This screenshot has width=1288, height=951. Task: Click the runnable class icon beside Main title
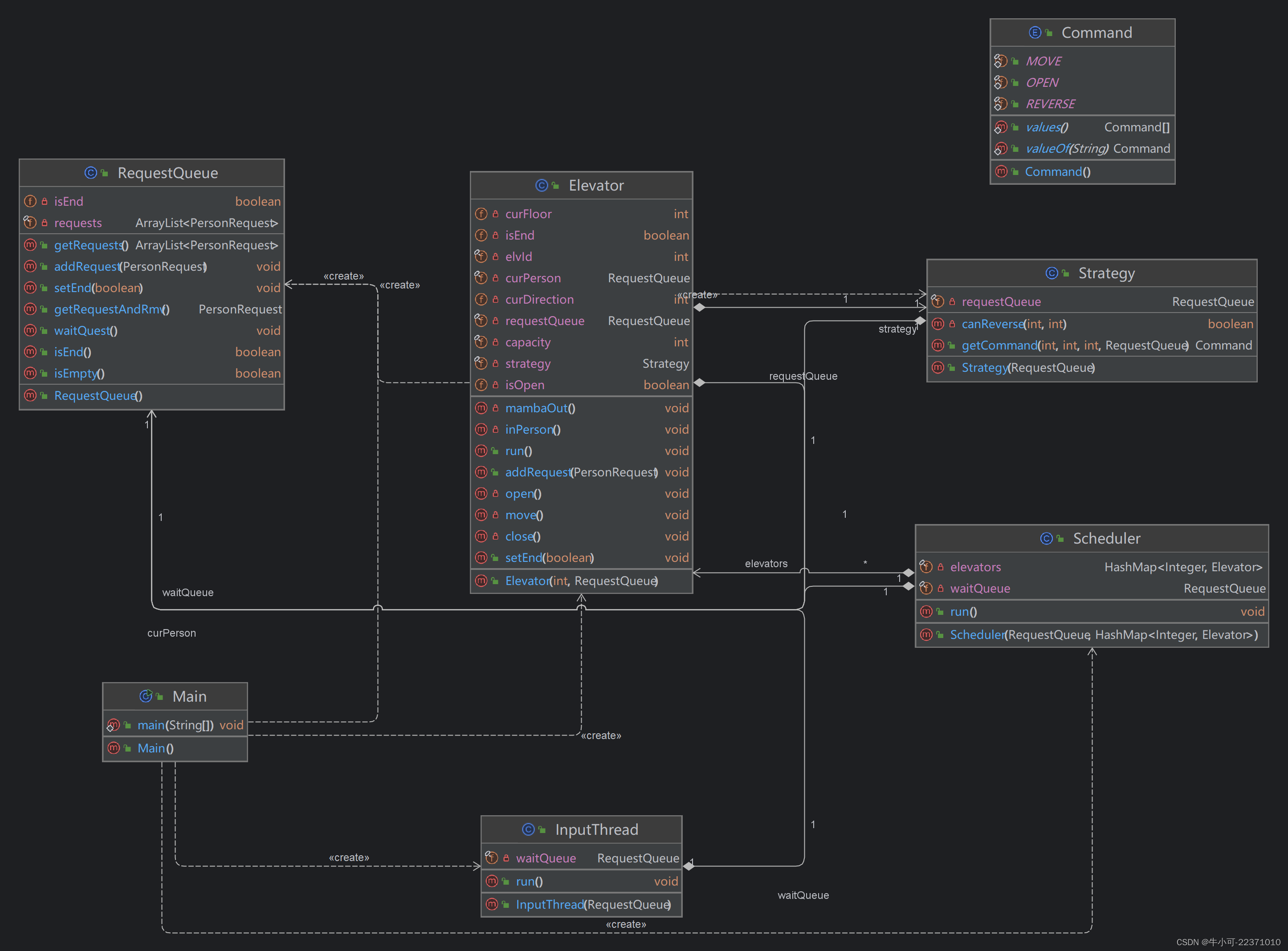(146, 696)
